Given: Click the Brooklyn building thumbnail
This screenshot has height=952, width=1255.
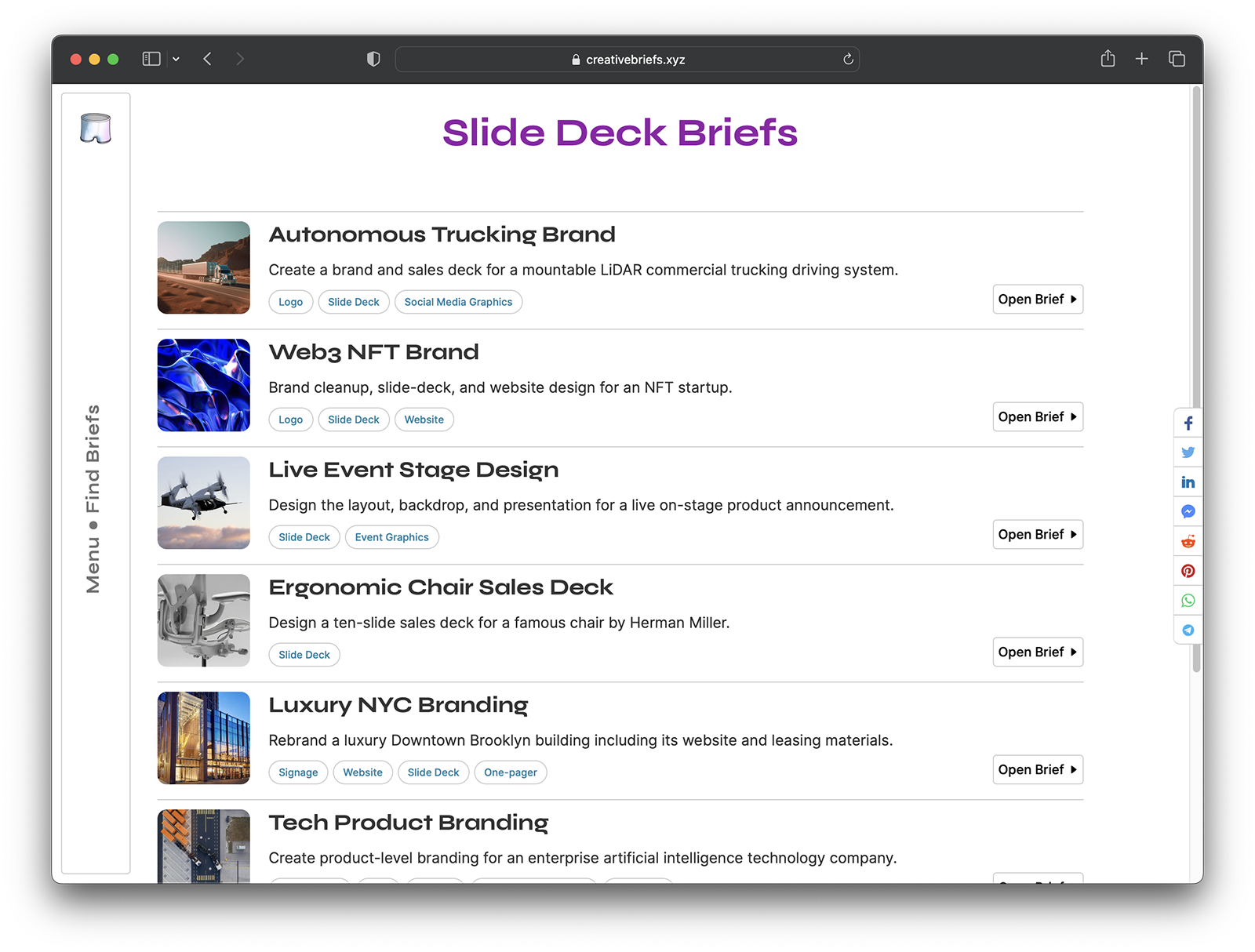Looking at the screenshot, I should [204, 738].
